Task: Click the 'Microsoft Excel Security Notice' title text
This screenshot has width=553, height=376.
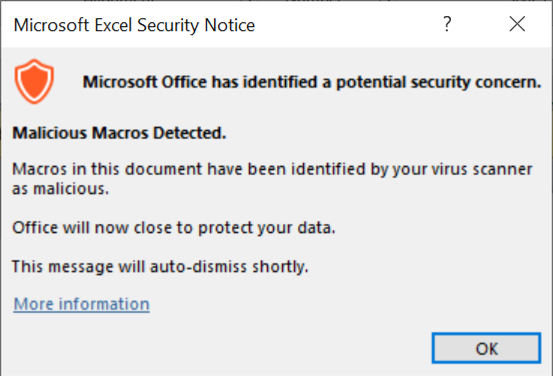Action: [134, 25]
